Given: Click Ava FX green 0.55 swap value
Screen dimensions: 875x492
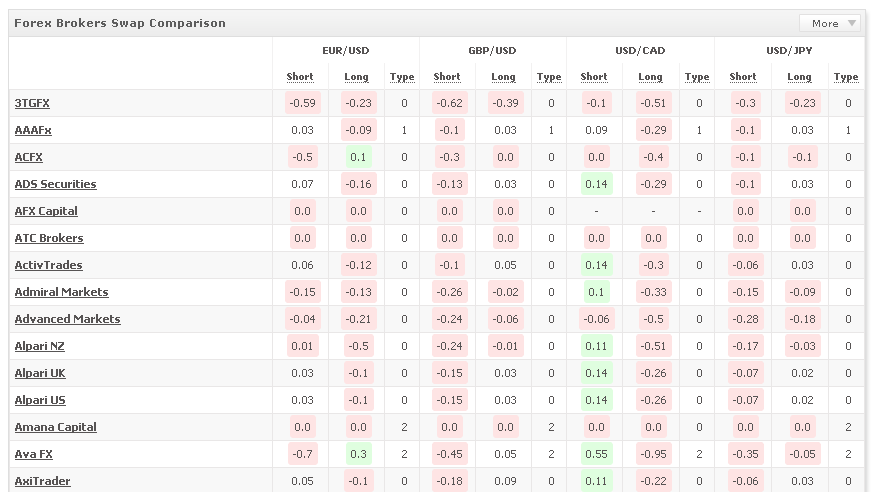Looking at the screenshot, I should point(594,454).
